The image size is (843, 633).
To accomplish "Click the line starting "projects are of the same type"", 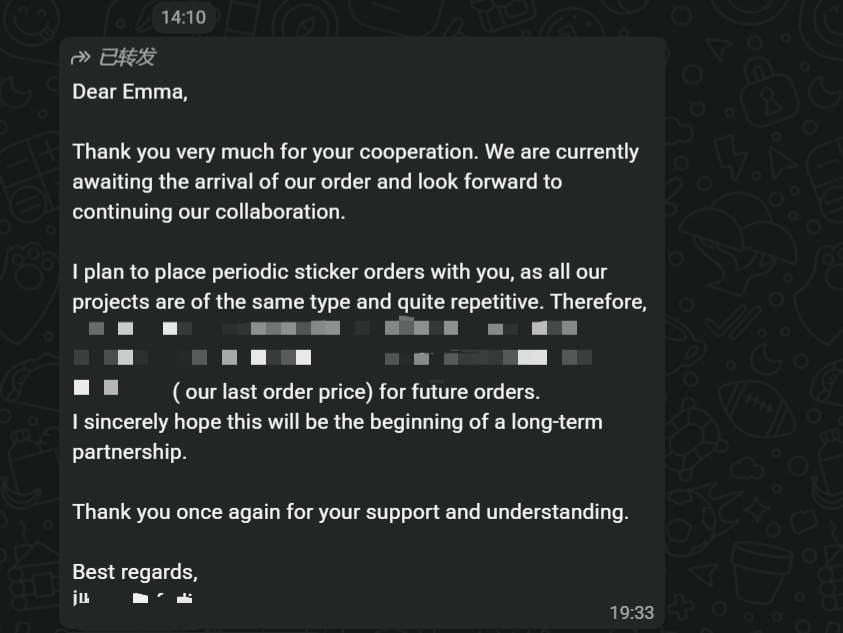I will (359, 302).
